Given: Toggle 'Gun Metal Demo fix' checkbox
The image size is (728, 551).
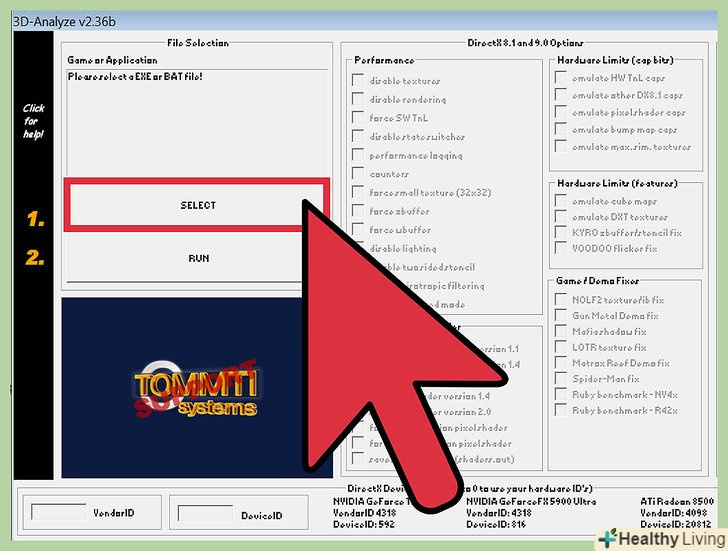Looking at the screenshot, I should 561,315.
